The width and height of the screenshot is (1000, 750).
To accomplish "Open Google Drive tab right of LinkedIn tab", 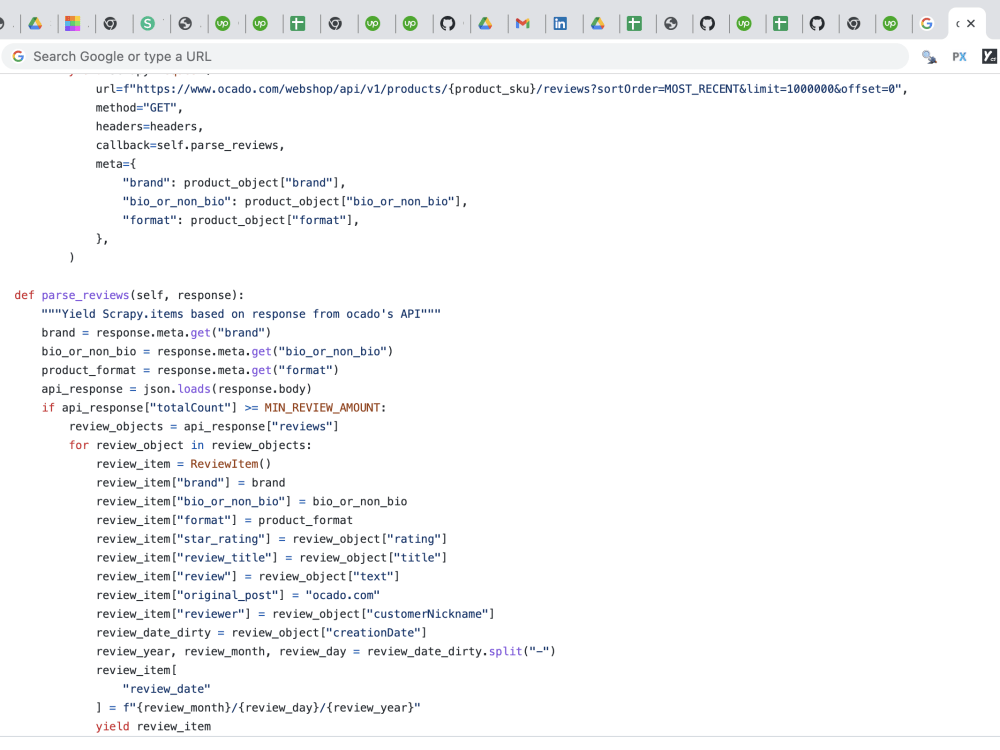I will click(598, 24).
